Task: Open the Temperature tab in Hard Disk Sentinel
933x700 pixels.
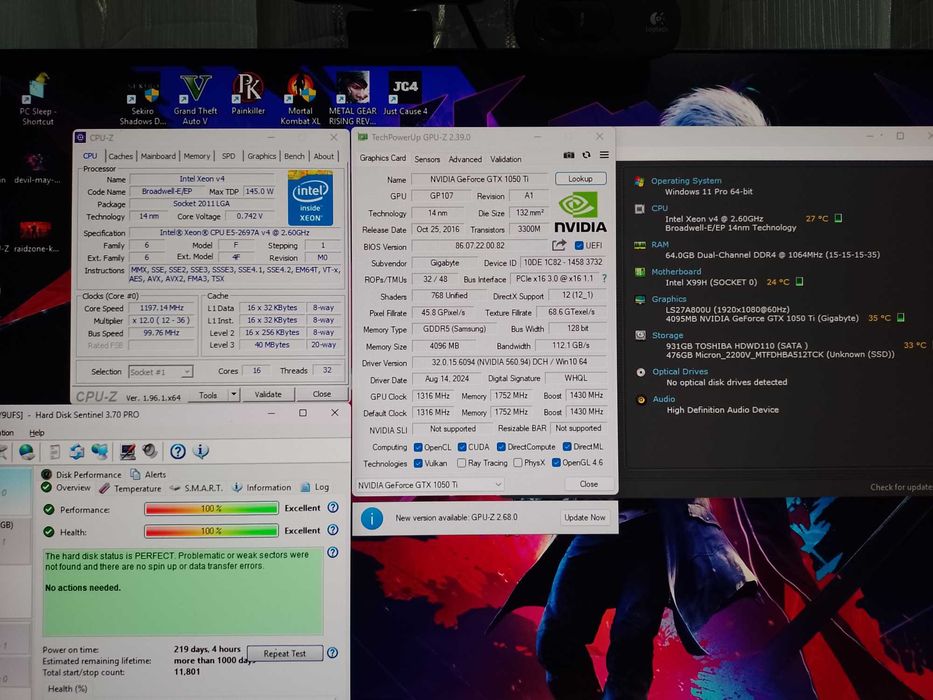Action: pos(130,488)
